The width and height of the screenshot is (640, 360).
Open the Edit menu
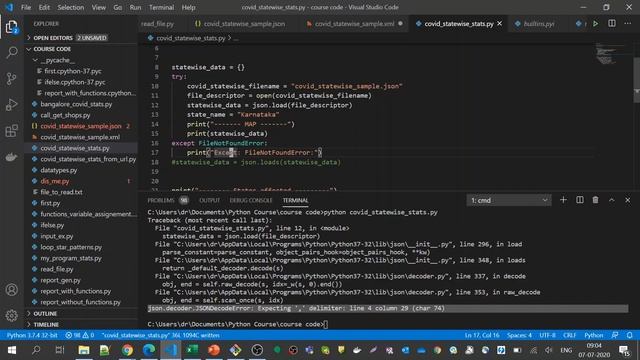click(x=44, y=7)
